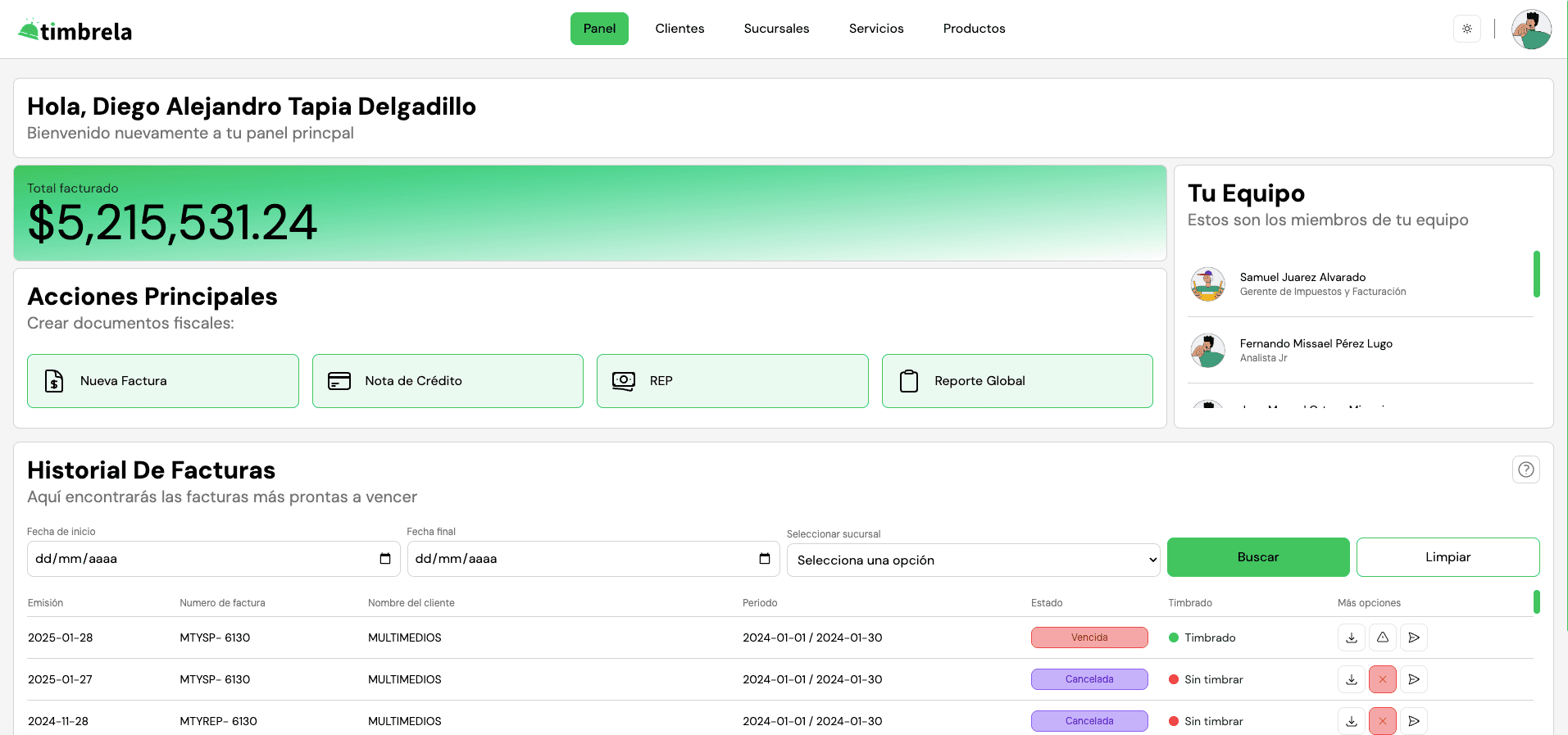Toggle the light/dark theme sun button
The height and width of the screenshot is (735, 1568).
pos(1466,29)
